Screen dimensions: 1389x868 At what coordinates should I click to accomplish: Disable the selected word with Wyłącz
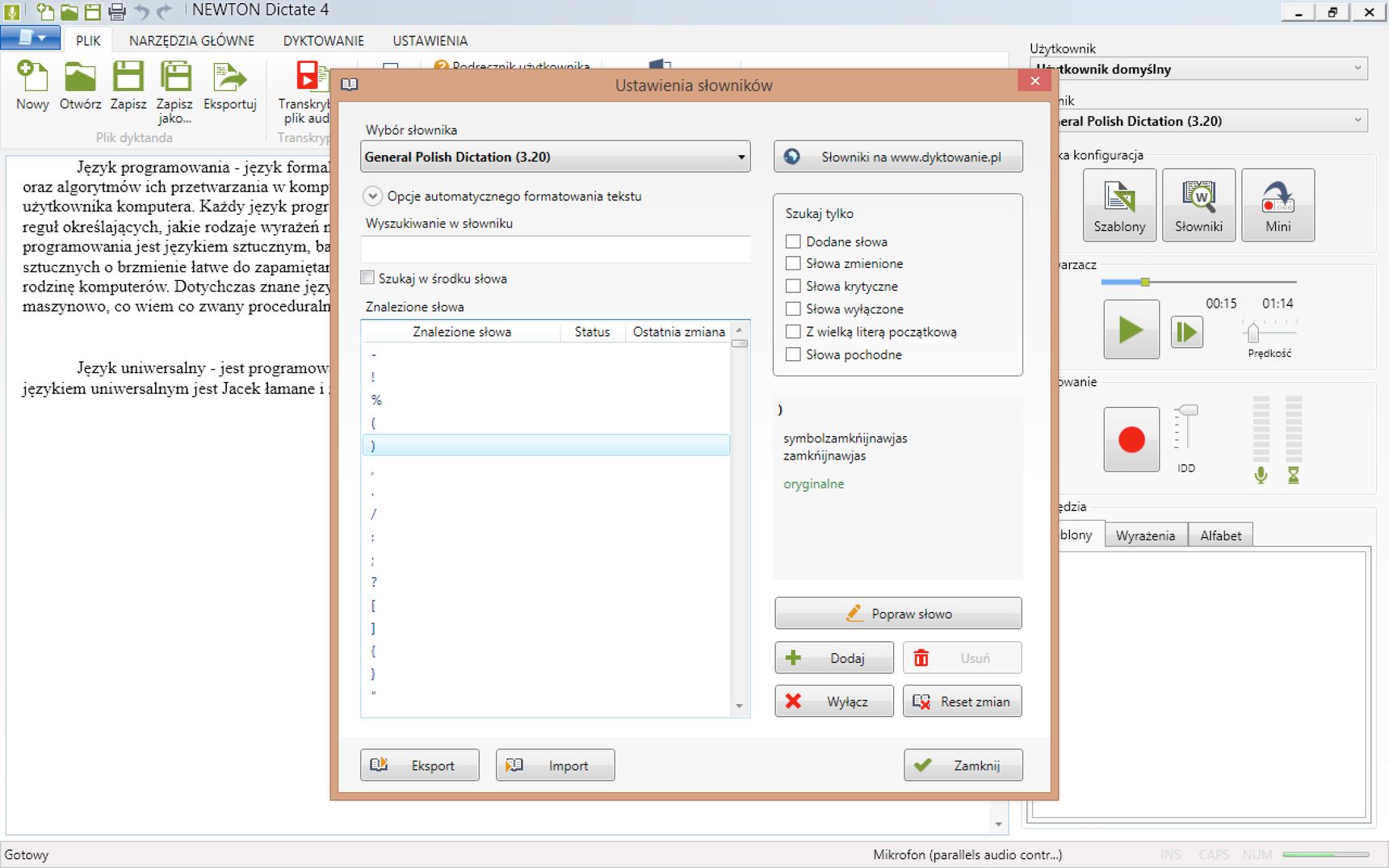[x=834, y=702]
